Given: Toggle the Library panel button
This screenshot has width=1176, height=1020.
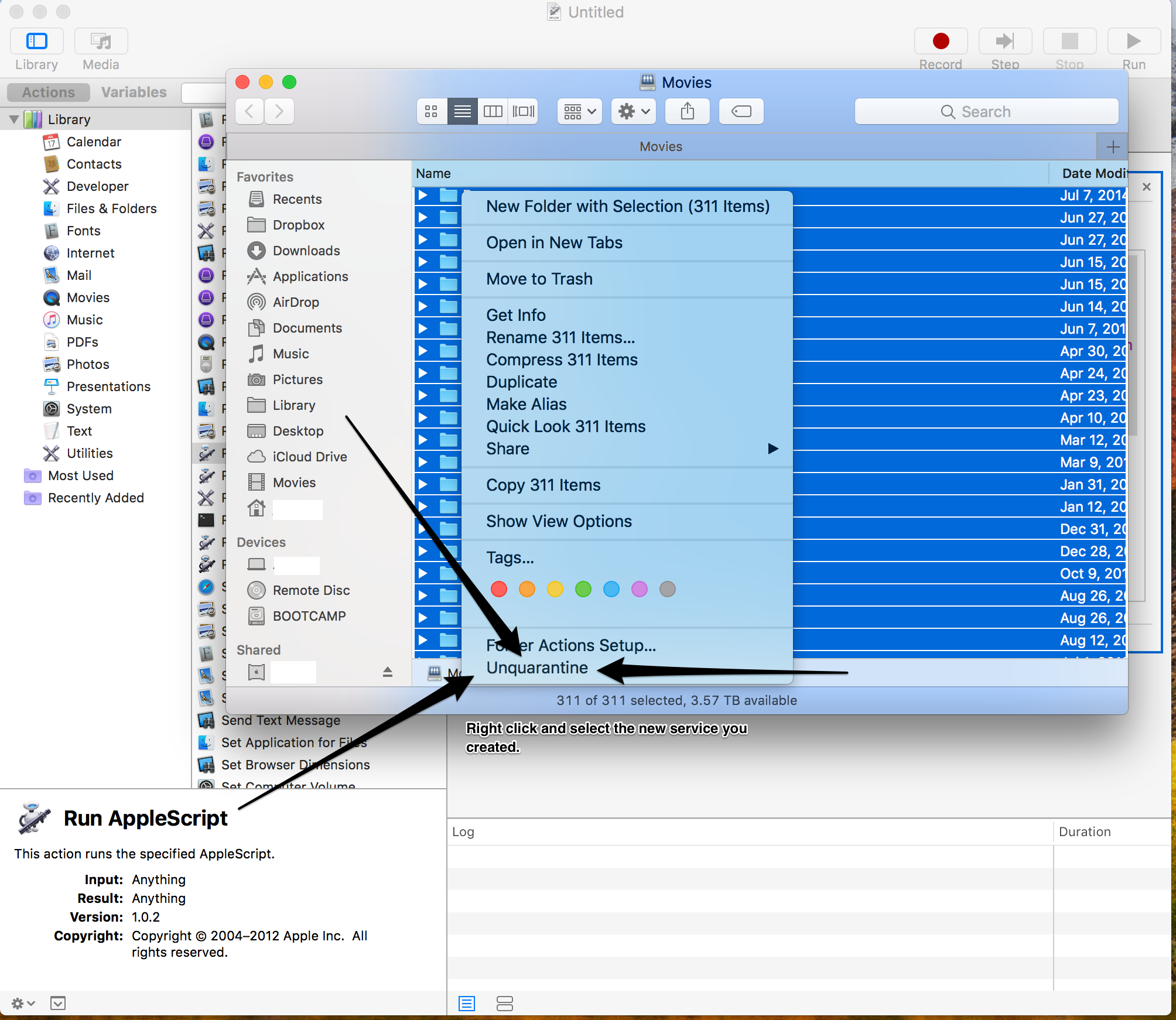Looking at the screenshot, I should [36, 42].
